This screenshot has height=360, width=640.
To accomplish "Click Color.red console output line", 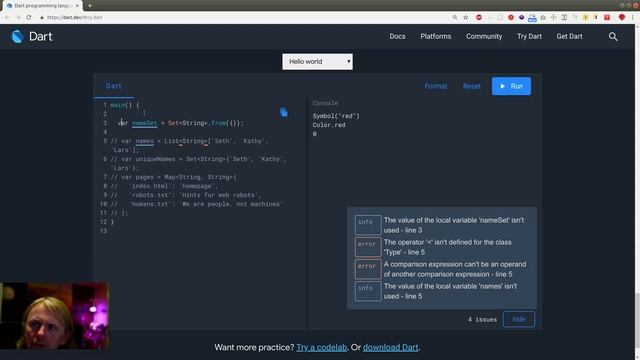I will coord(329,125).
